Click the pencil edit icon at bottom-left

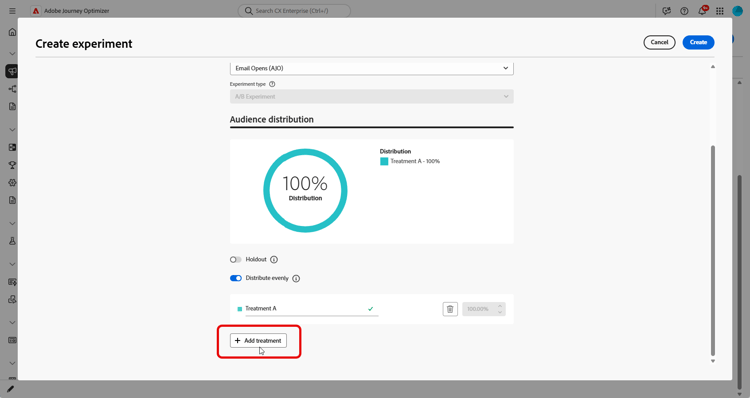11,389
